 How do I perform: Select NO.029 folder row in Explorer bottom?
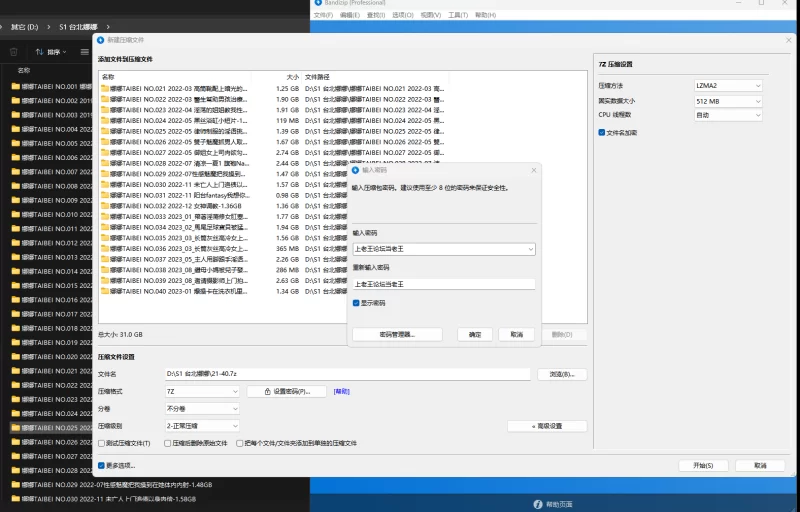112,484
